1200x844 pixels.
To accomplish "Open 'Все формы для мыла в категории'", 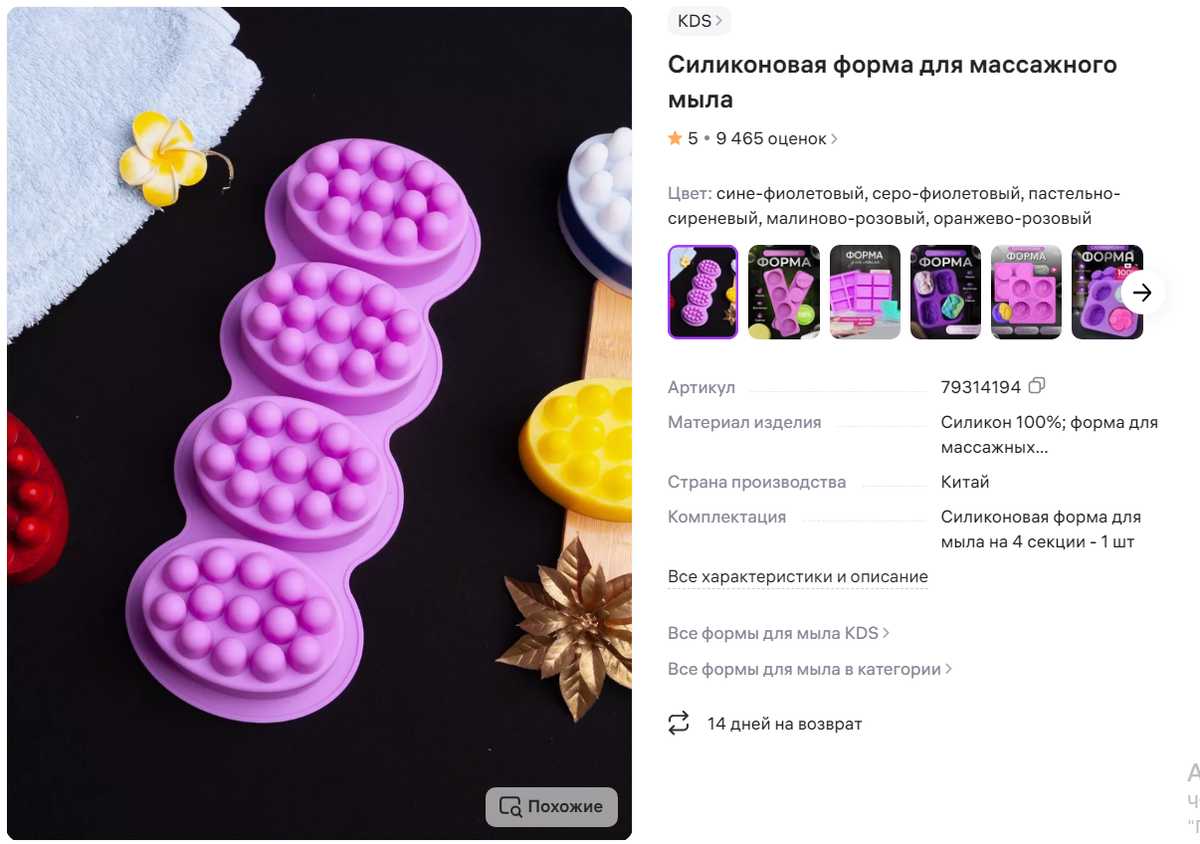I will 806,669.
